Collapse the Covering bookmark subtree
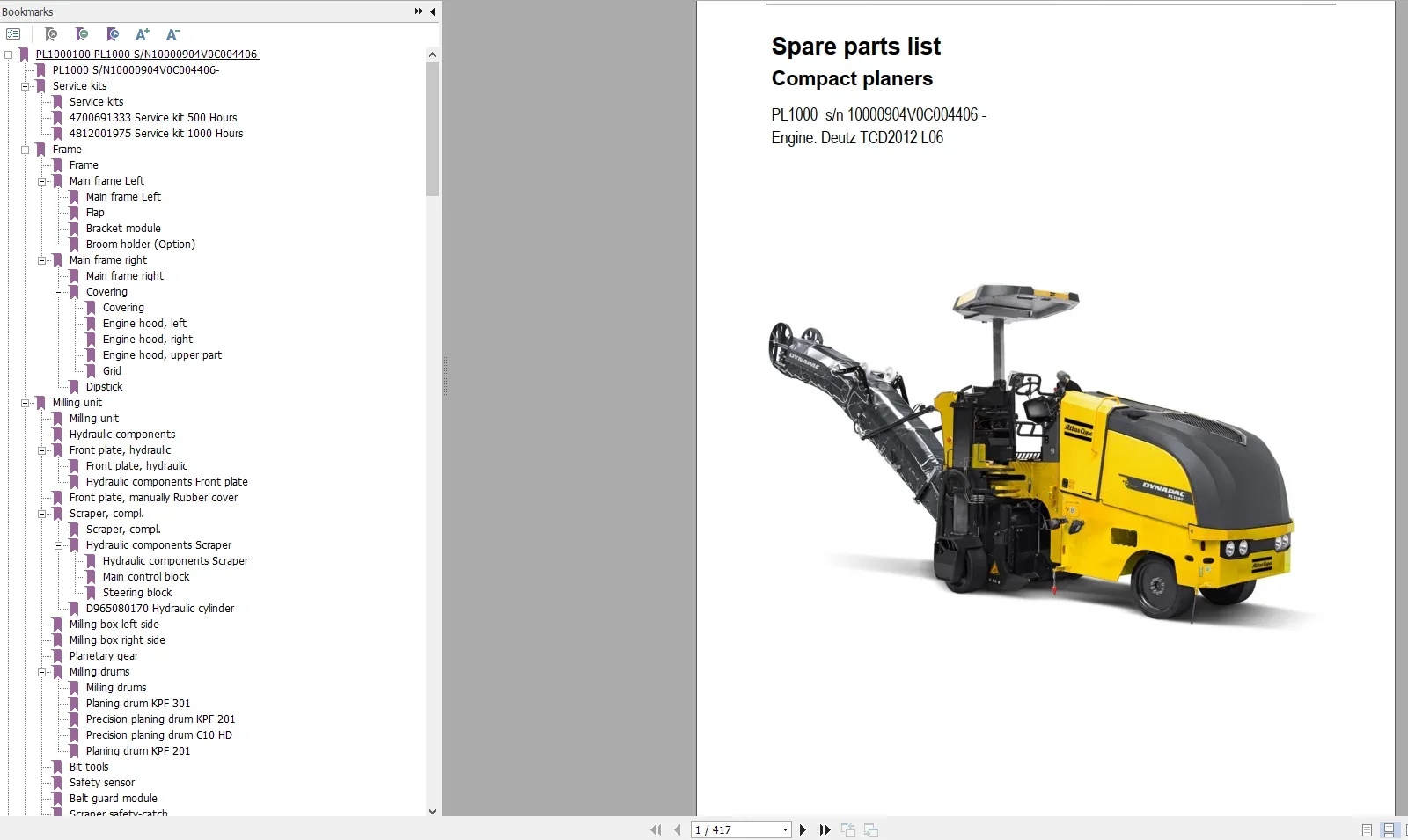Screen dimensions: 1408x840 58,291
